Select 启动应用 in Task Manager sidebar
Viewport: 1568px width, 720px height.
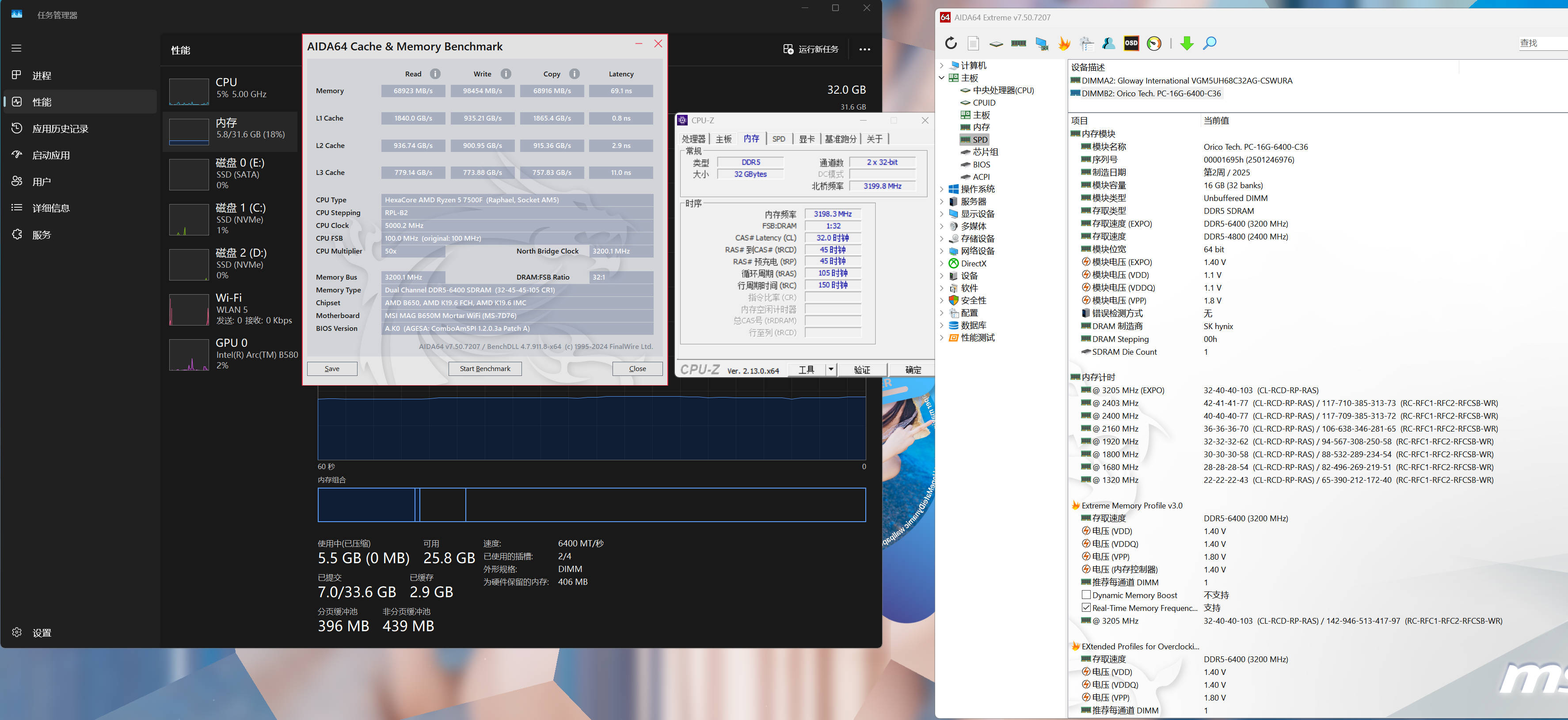[50, 155]
